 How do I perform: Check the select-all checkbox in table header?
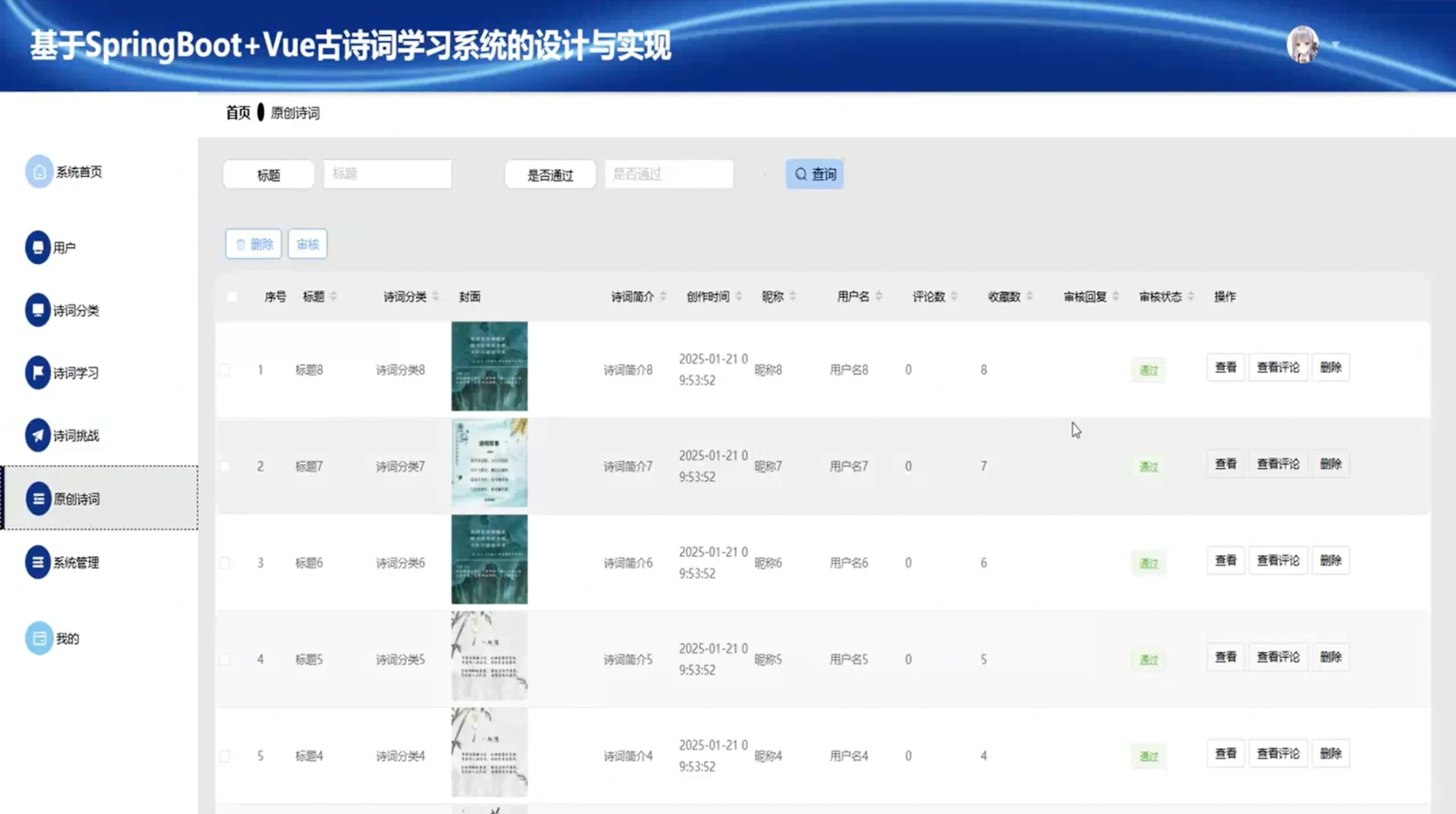point(232,296)
